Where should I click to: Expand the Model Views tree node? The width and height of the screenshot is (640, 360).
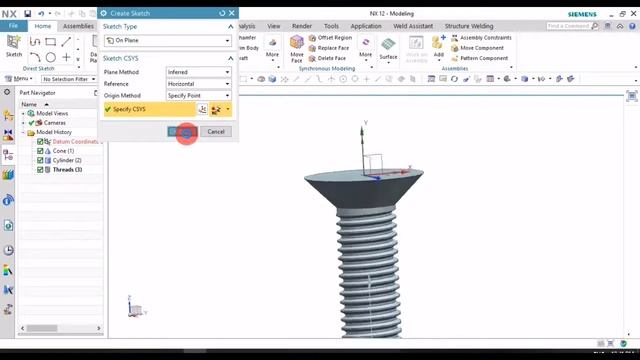23,113
